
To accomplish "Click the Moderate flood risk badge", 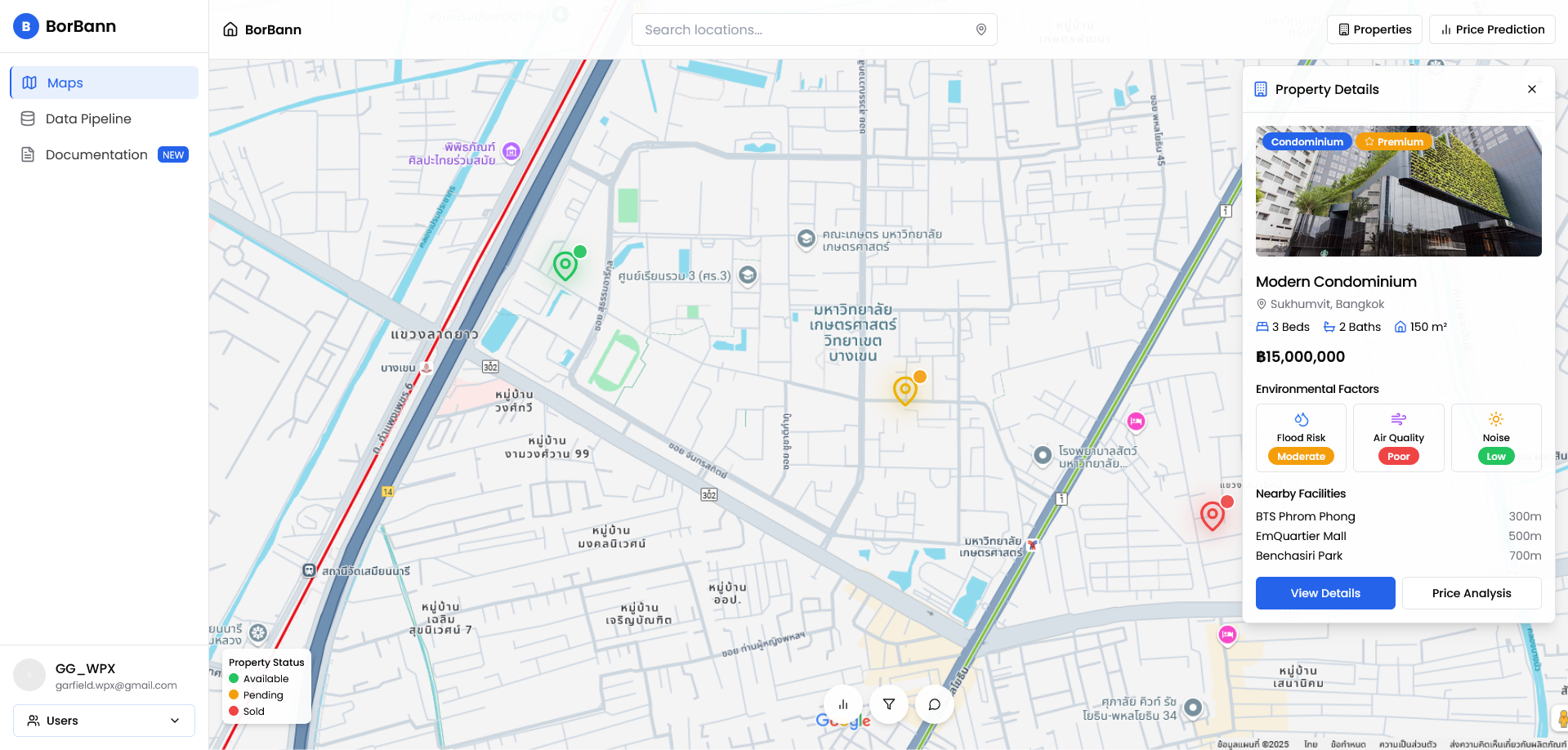I will point(1301,457).
